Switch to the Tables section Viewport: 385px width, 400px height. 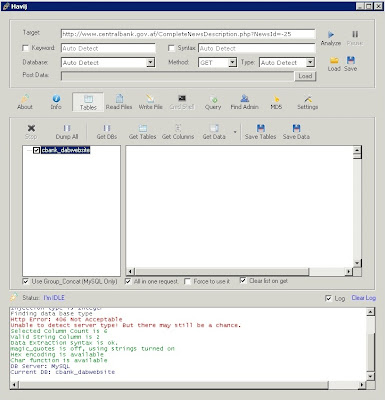click(x=88, y=102)
